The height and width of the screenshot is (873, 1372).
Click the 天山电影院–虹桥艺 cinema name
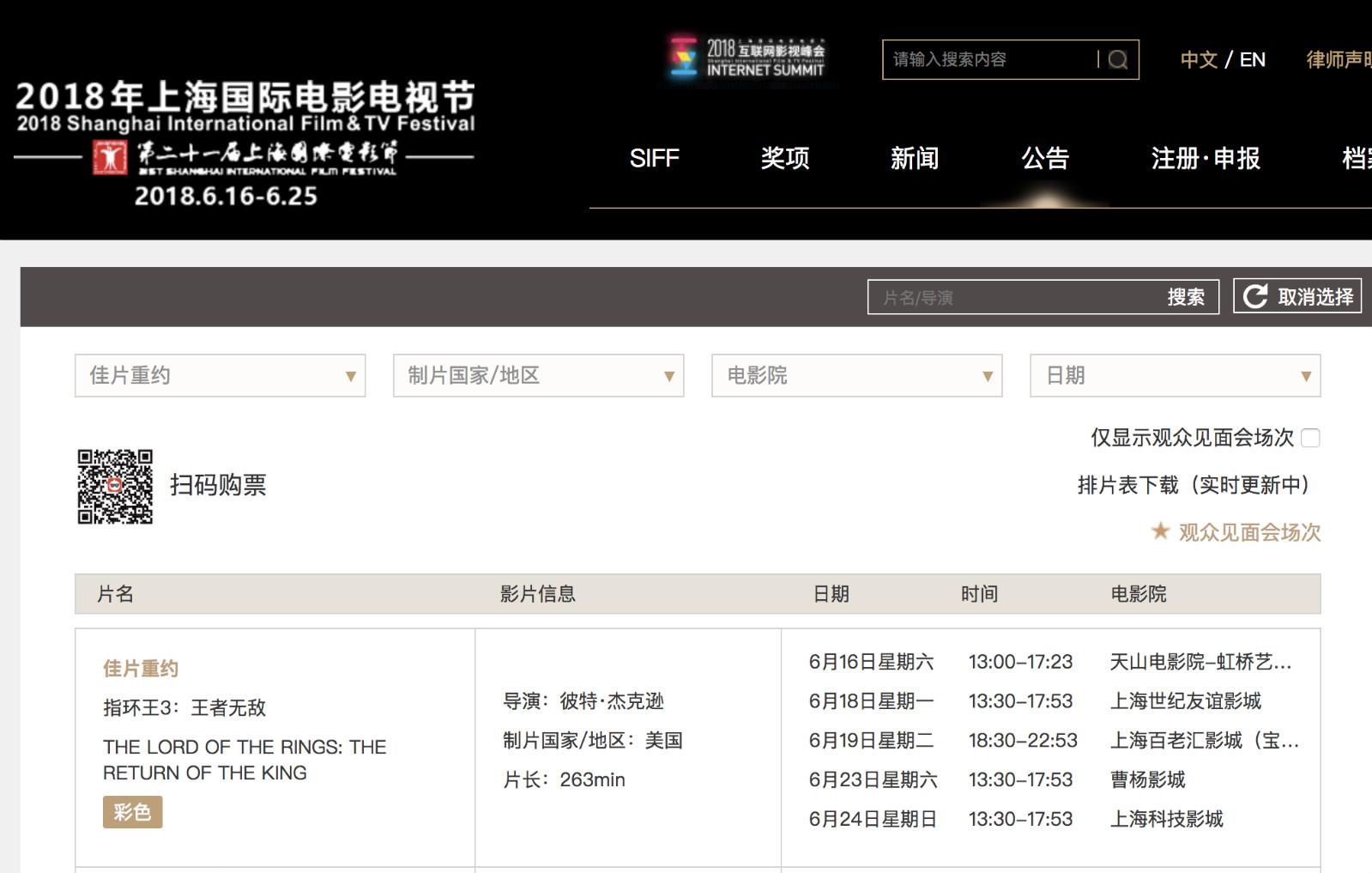[1200, 662]
